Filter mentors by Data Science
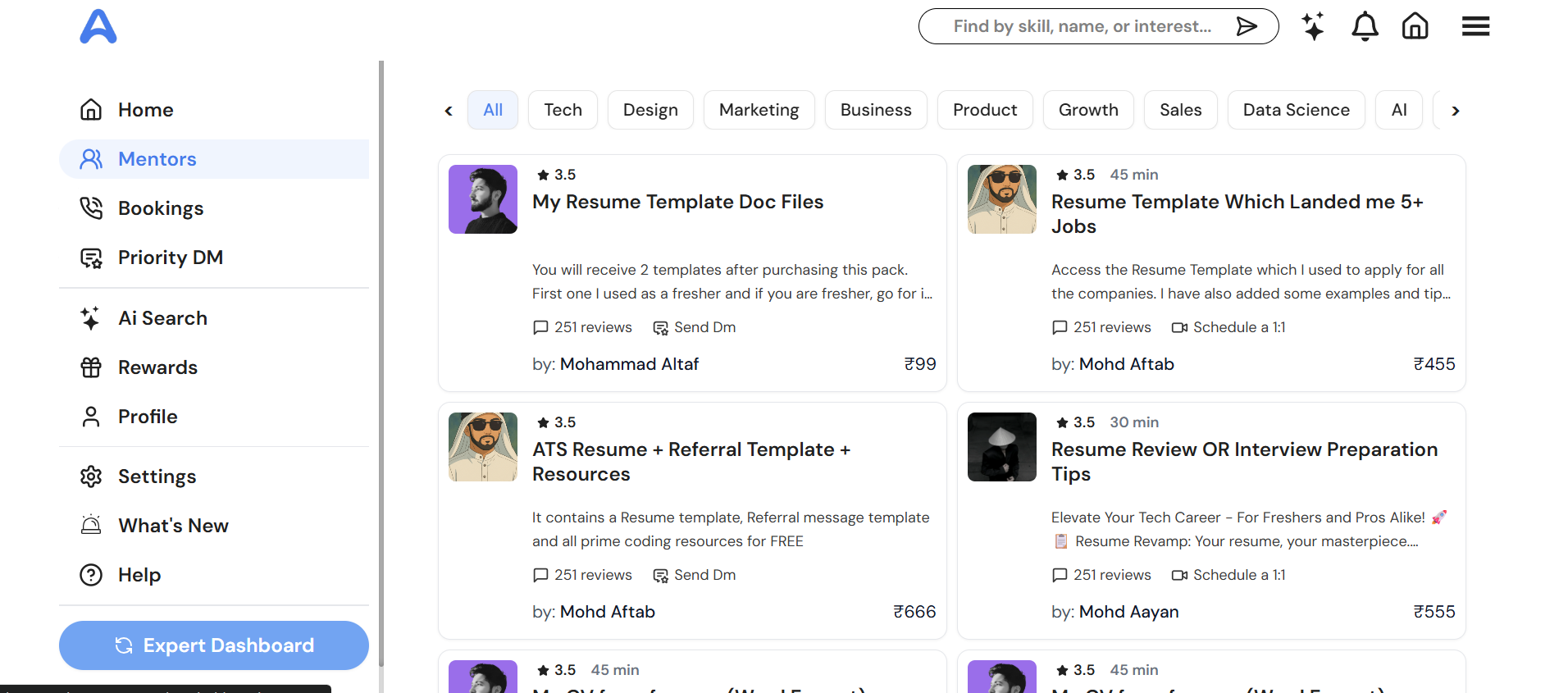The height and width of the screenshot is (693, 1568). click(x=1296, y=110)
